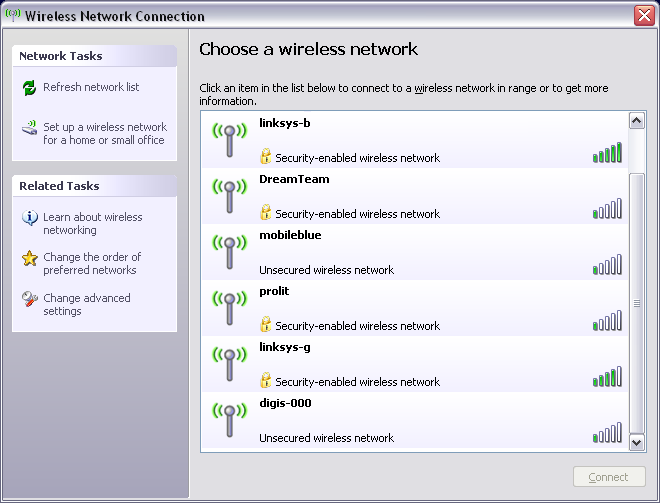Click the antenna icon for linksys-b
Screen dimensions: 660x503
tap(229, 140)
